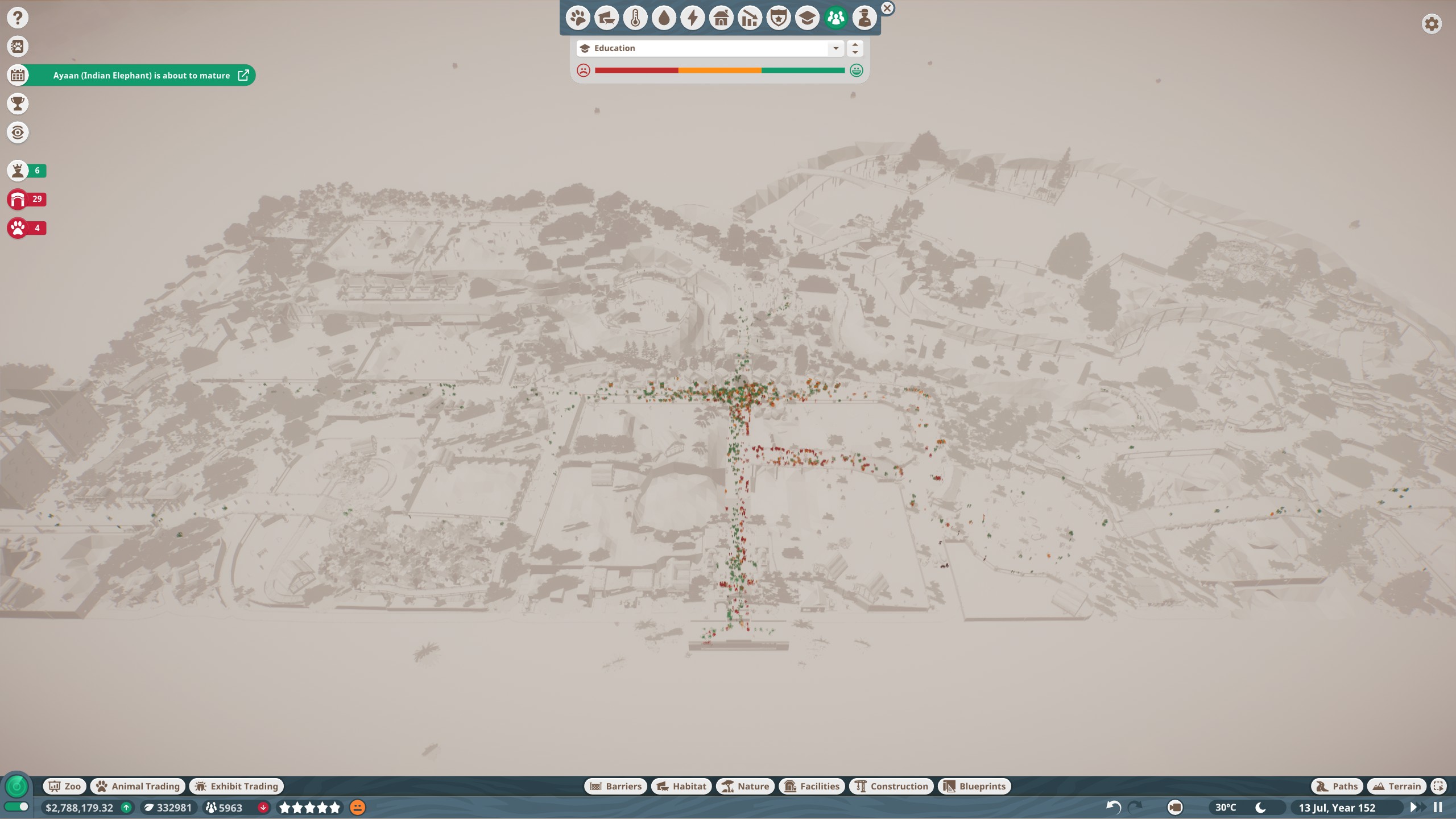
Task: Open the Habitat build tab
Action: [x=681, y=786]
